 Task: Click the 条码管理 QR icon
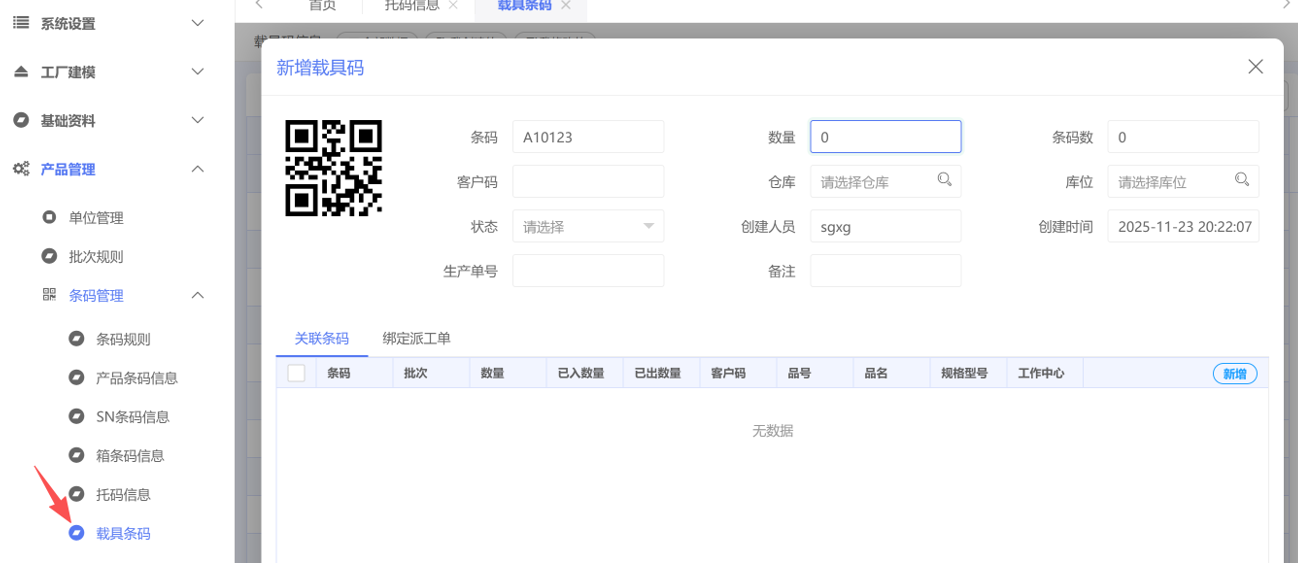point(49,295)
